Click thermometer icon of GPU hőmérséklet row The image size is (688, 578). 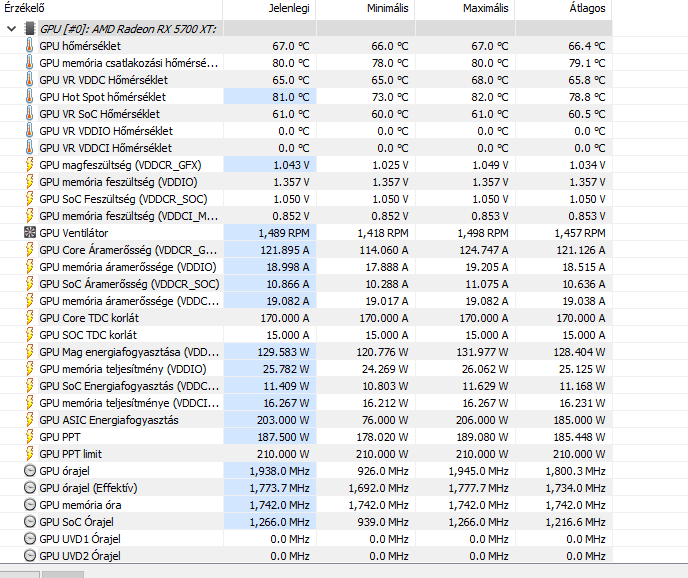(x=29, y=46)
